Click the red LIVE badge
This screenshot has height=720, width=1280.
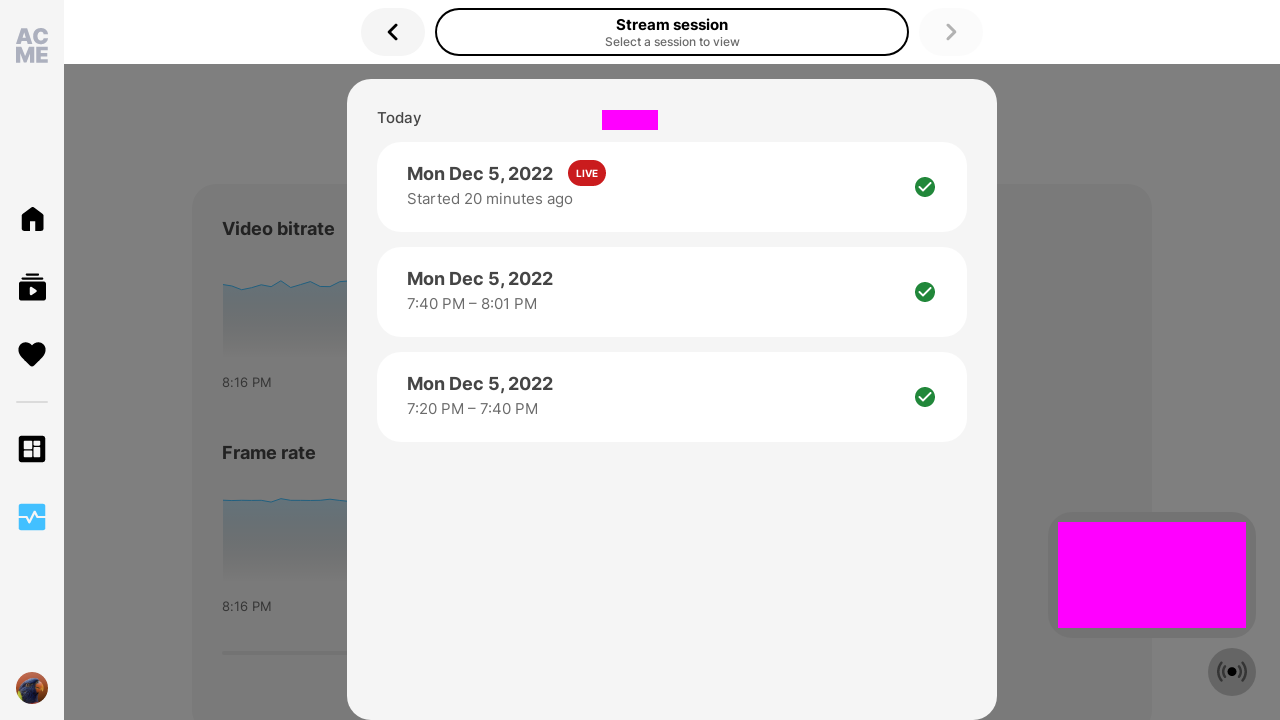click(x=587, y=173)
